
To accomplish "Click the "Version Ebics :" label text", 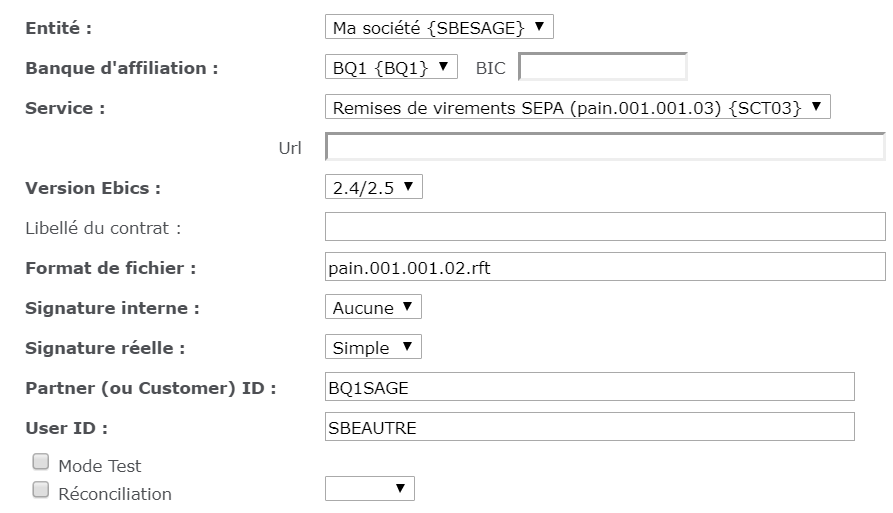I will [92, 188].
